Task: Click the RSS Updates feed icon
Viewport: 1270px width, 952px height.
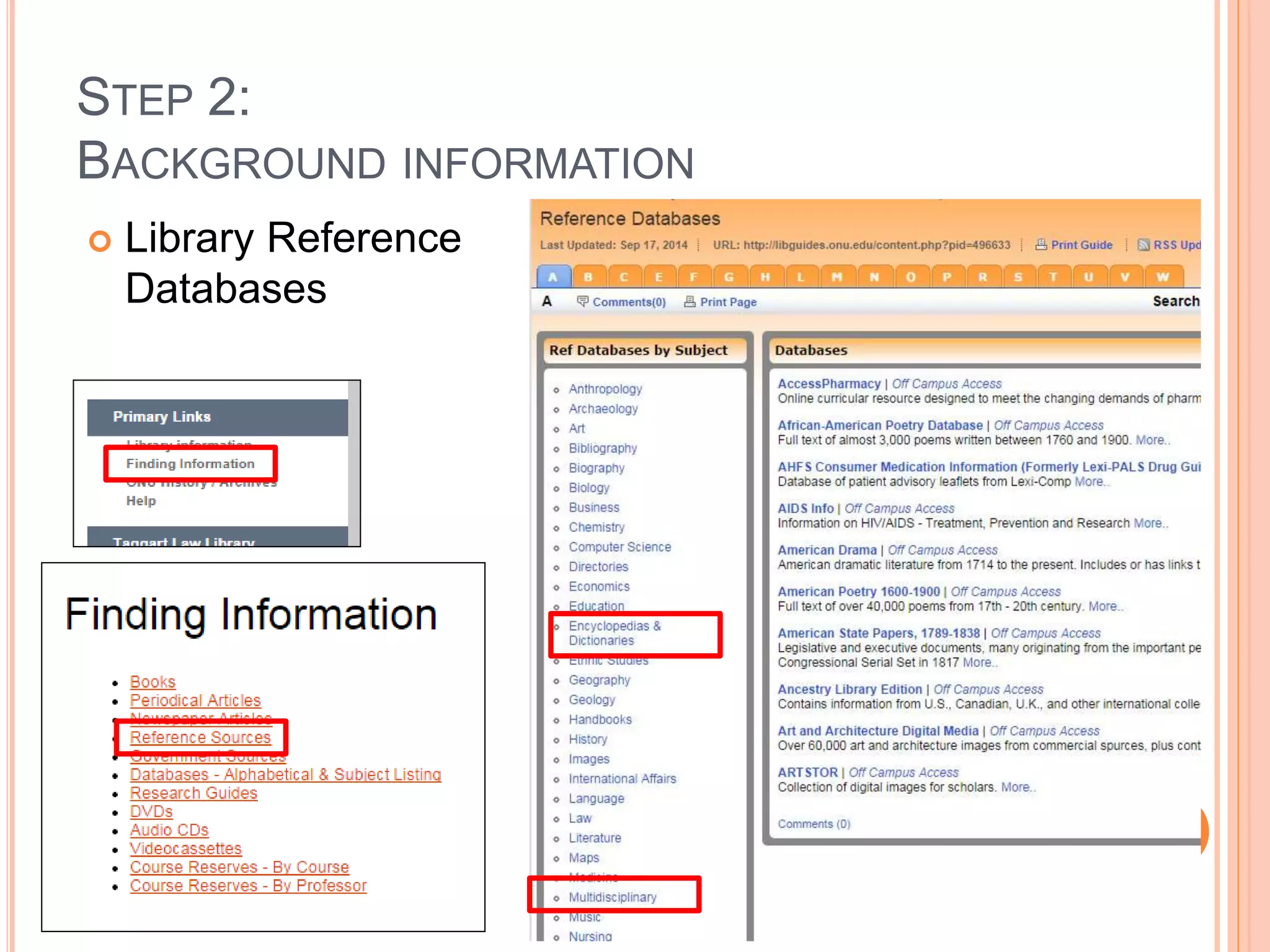Action: [1143, 245]
